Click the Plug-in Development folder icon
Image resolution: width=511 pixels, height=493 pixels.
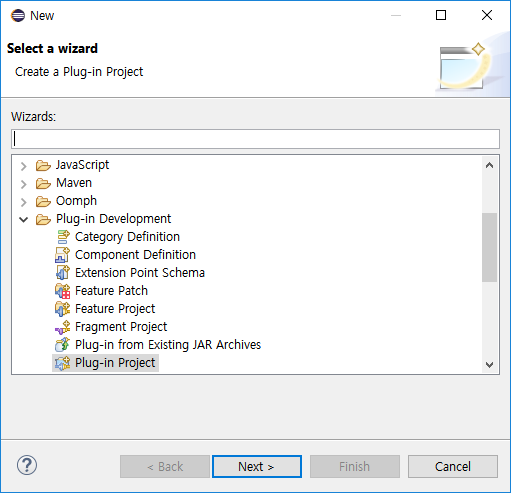click(x=43, y=219)
